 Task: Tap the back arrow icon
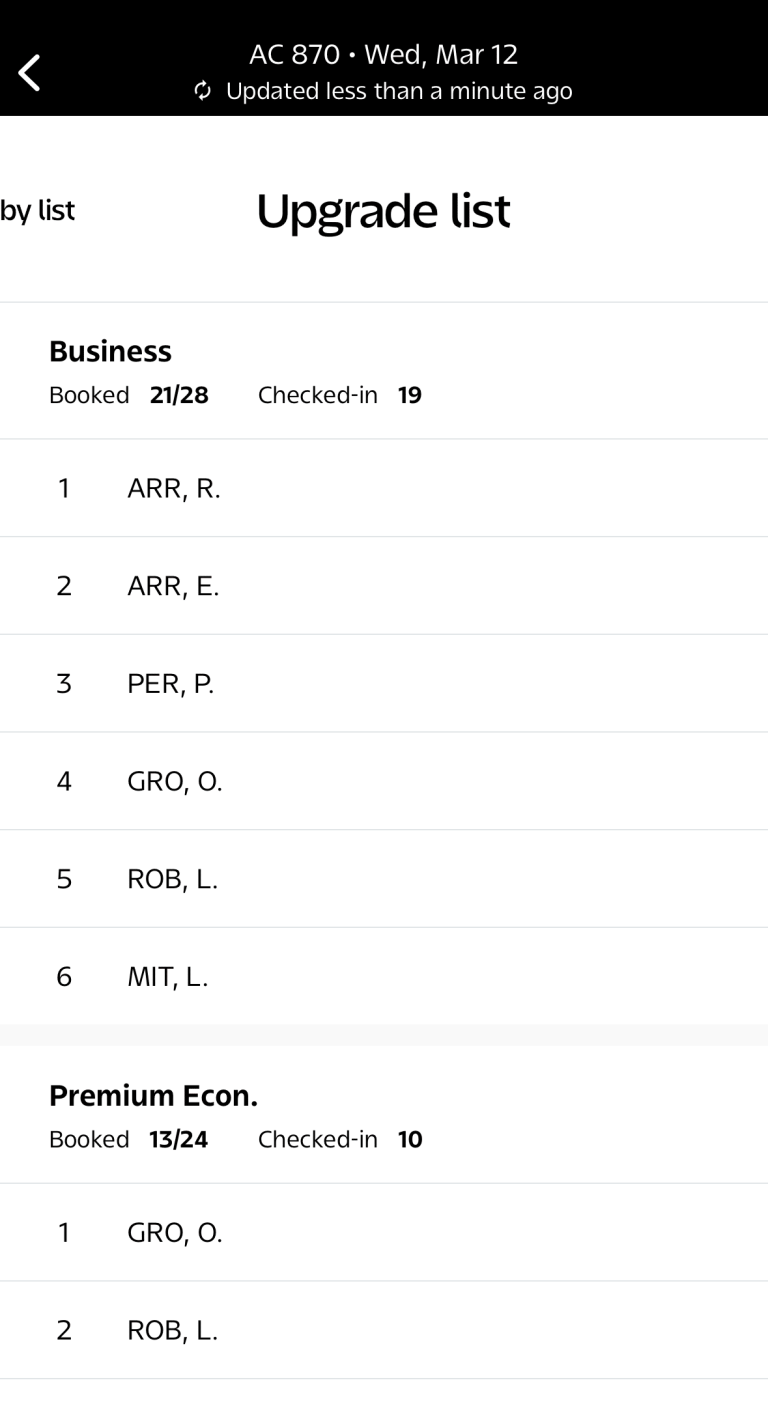28,71
